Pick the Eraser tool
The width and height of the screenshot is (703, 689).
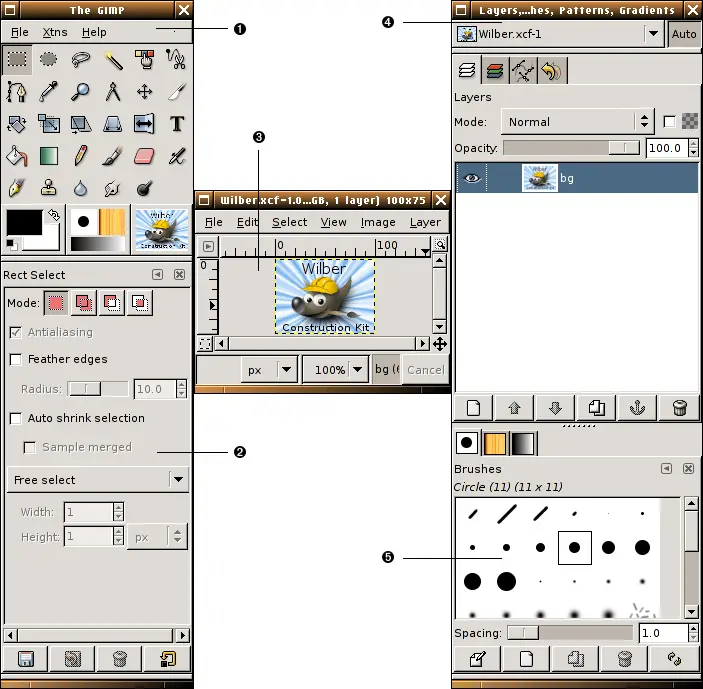point(144,156)
